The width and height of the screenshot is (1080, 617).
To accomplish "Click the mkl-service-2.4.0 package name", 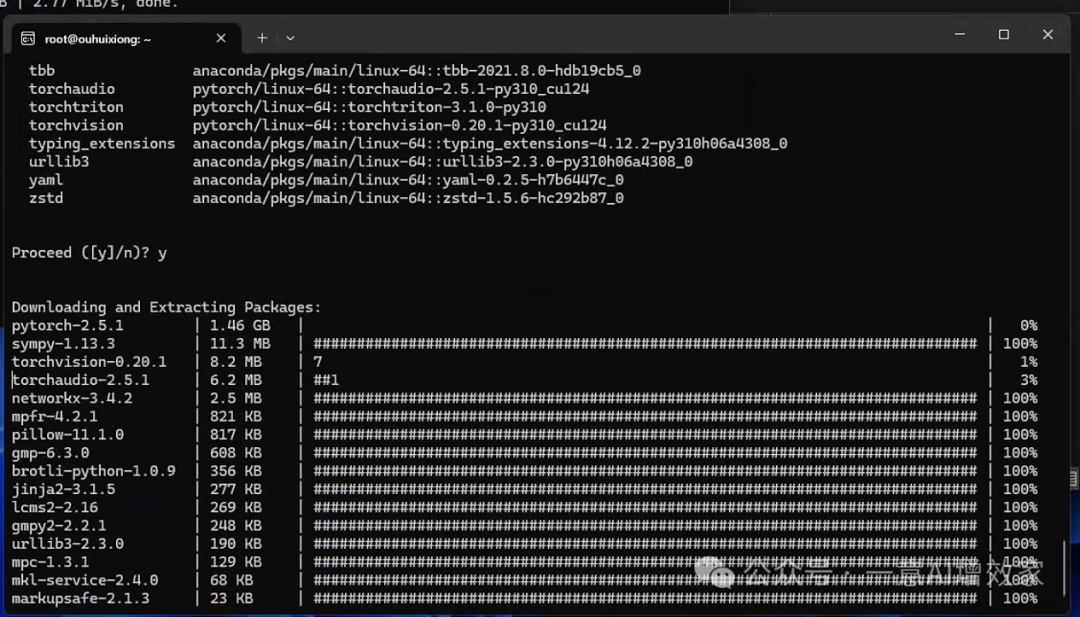I will [x=85, y=581].
